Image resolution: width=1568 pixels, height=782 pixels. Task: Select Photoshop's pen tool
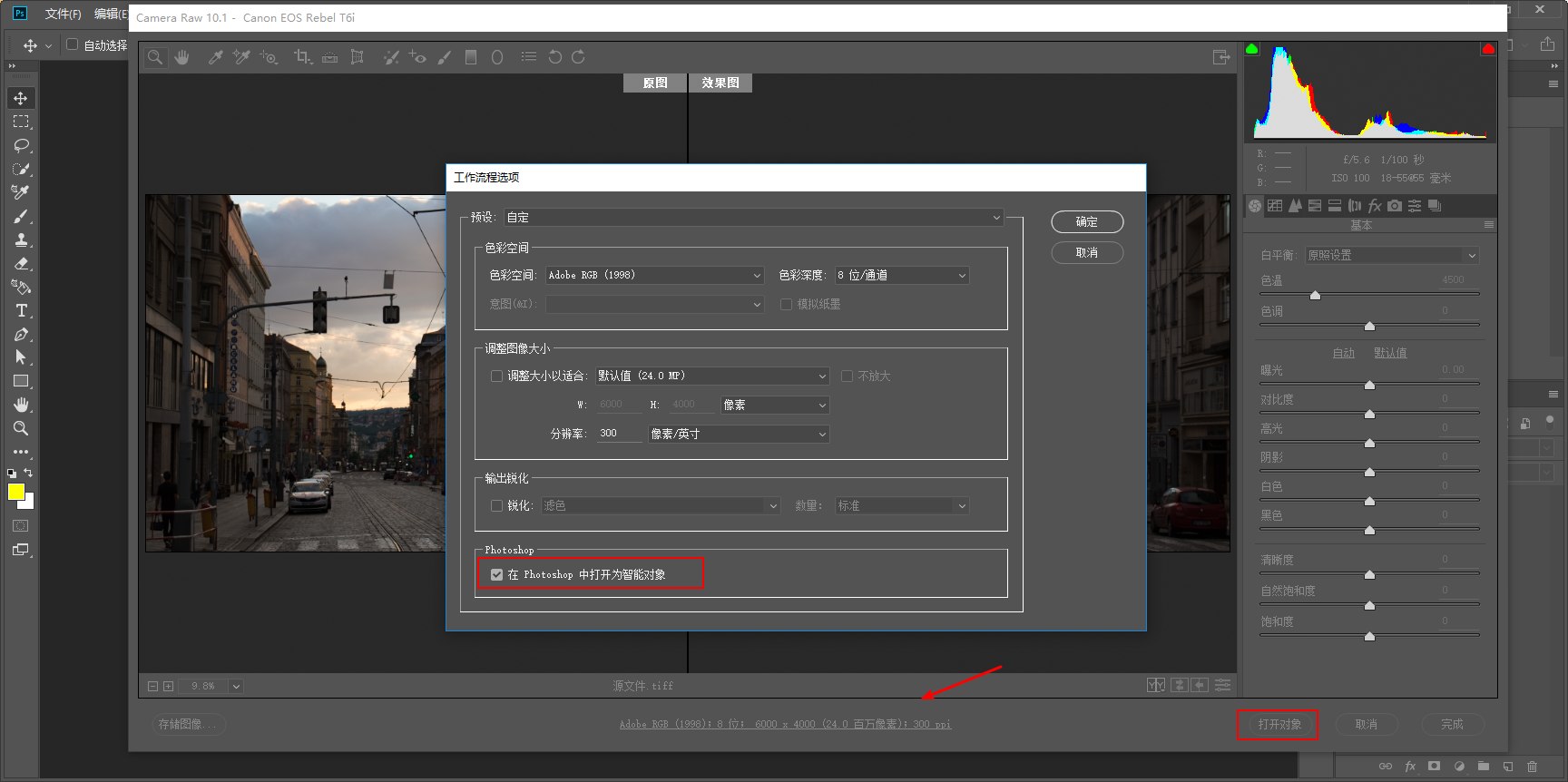[21, 334]
